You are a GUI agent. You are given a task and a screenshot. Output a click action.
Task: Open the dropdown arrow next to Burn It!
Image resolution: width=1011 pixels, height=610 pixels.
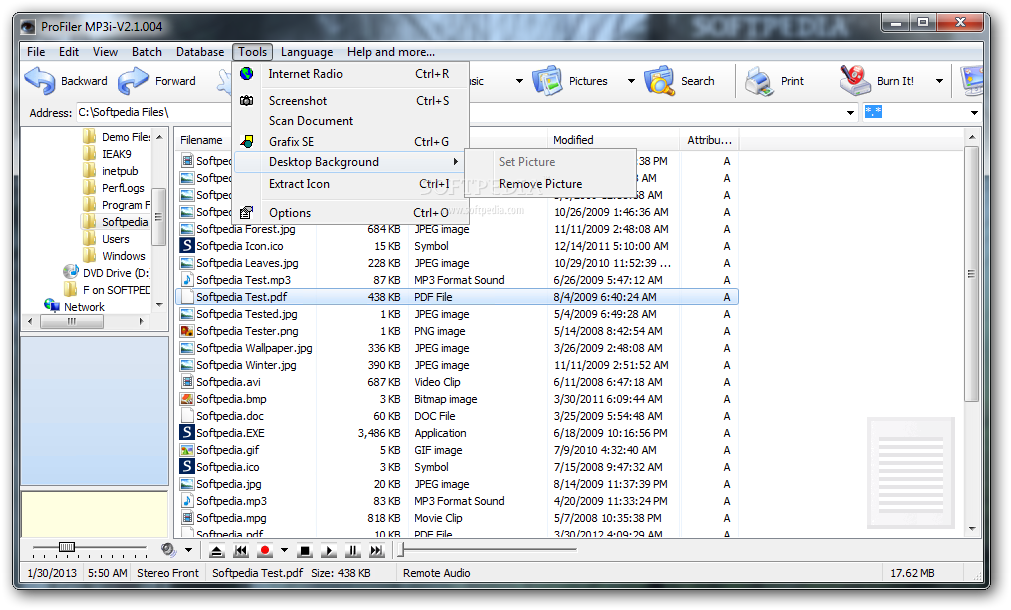tap(939, 81)
